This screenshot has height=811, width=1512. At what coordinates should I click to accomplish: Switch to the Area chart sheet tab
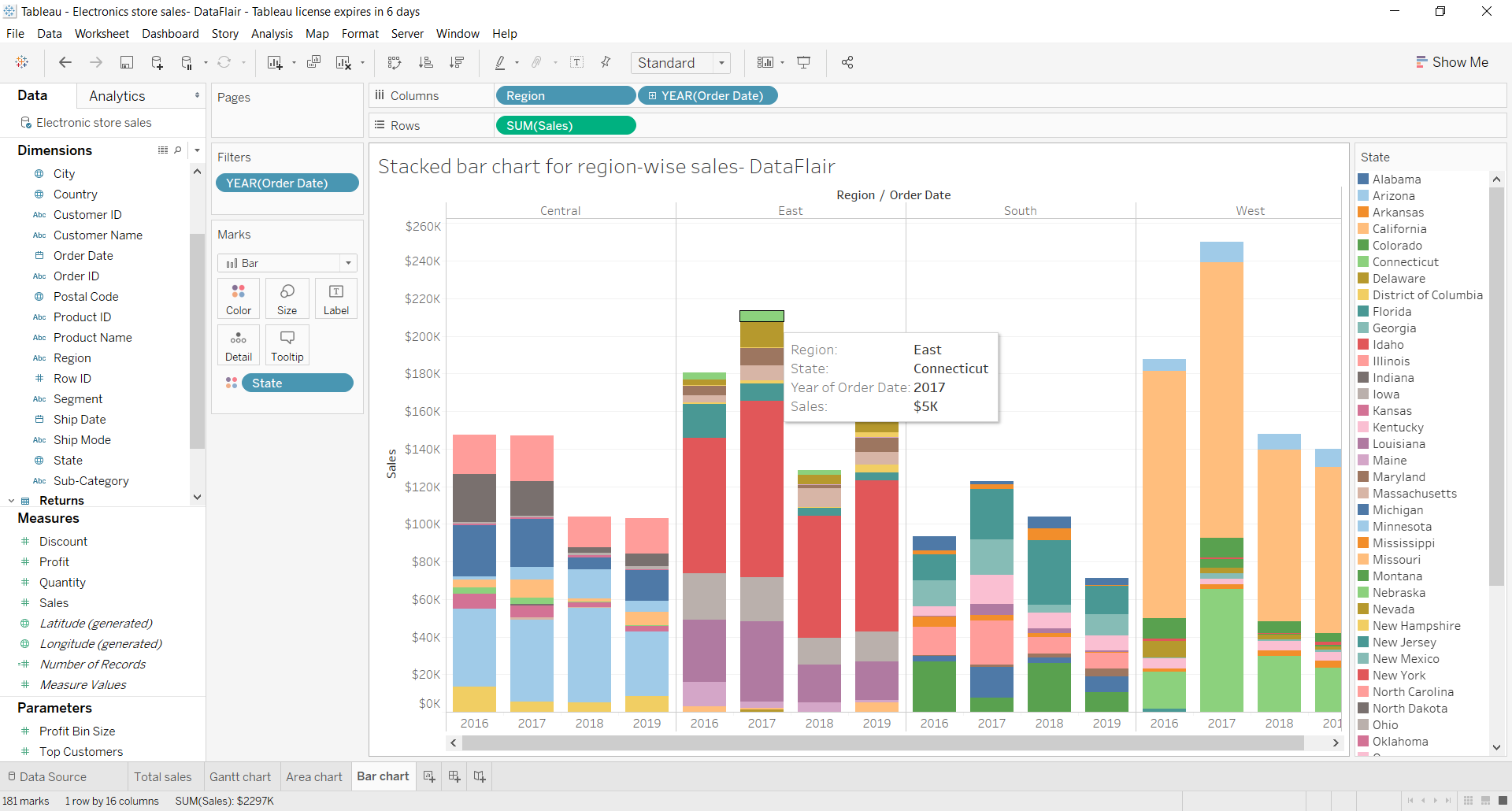[x=314, y=776]
